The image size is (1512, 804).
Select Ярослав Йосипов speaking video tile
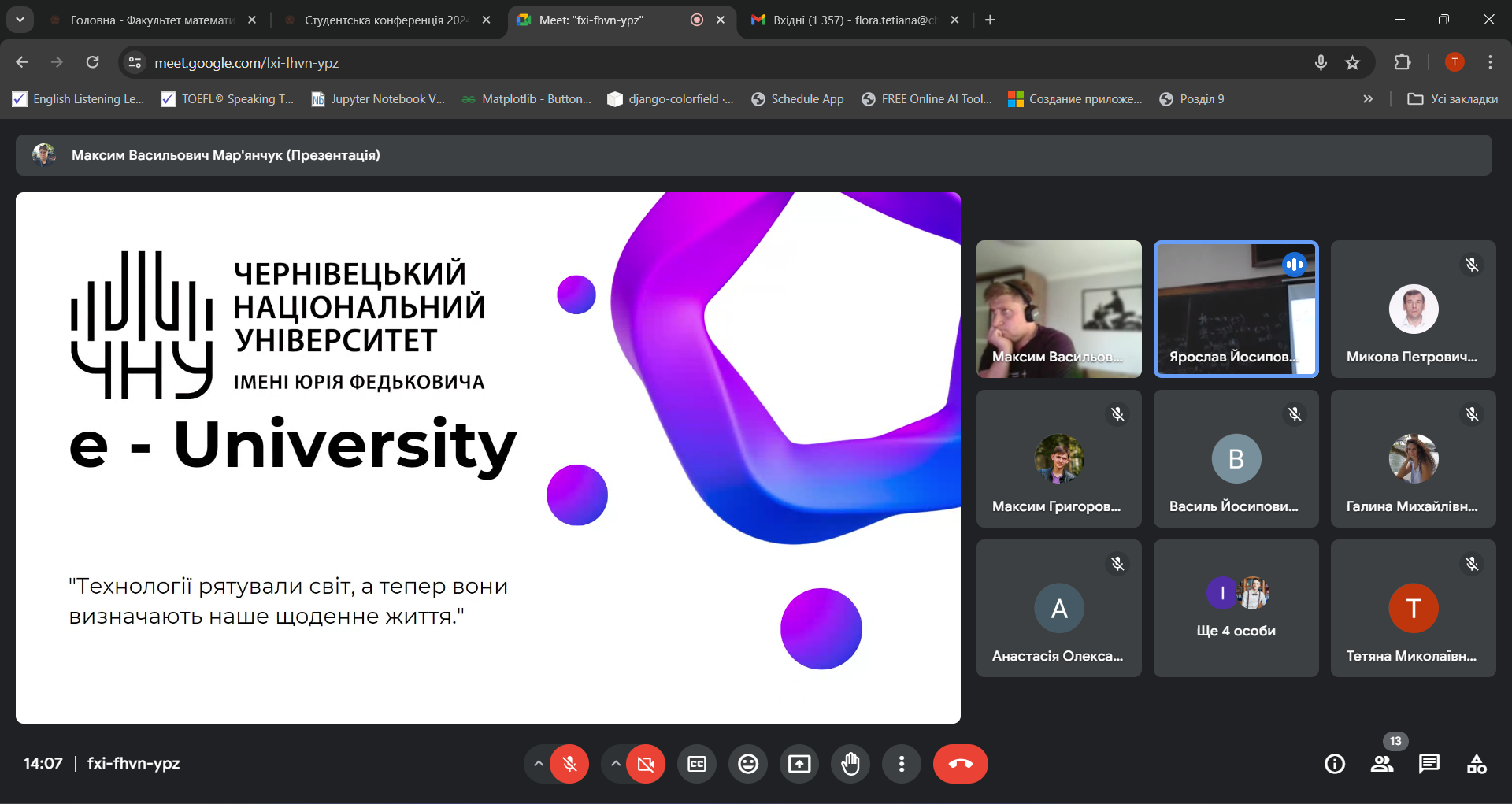1236,309
